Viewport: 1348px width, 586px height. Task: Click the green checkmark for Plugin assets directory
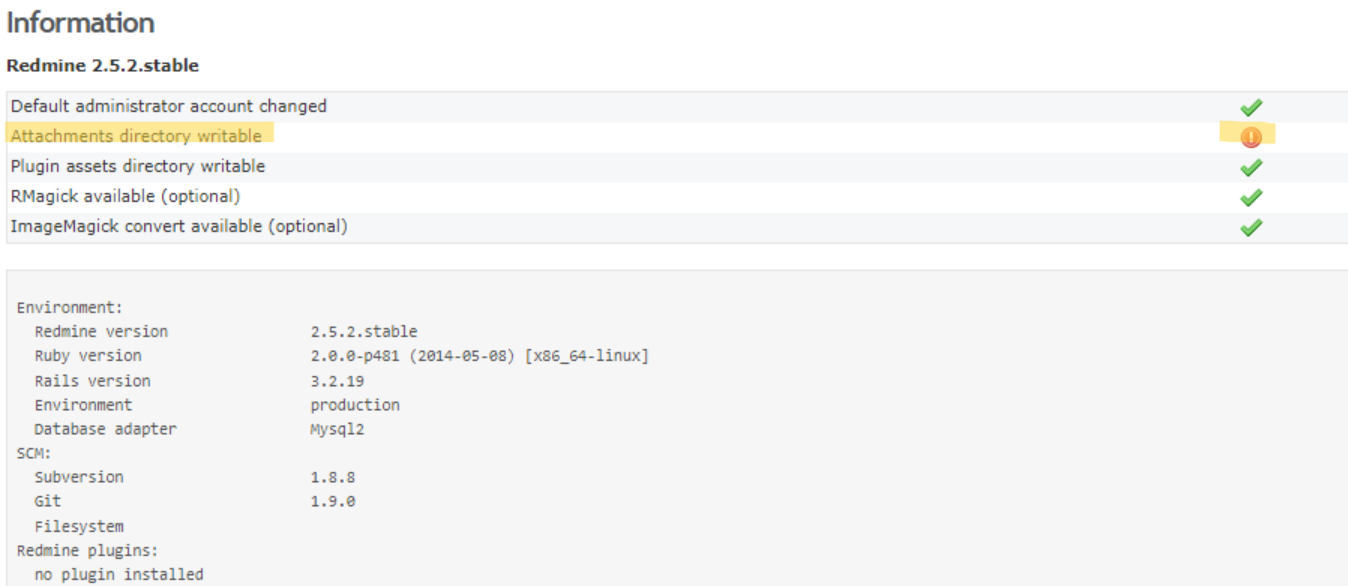click(1250, 167)
